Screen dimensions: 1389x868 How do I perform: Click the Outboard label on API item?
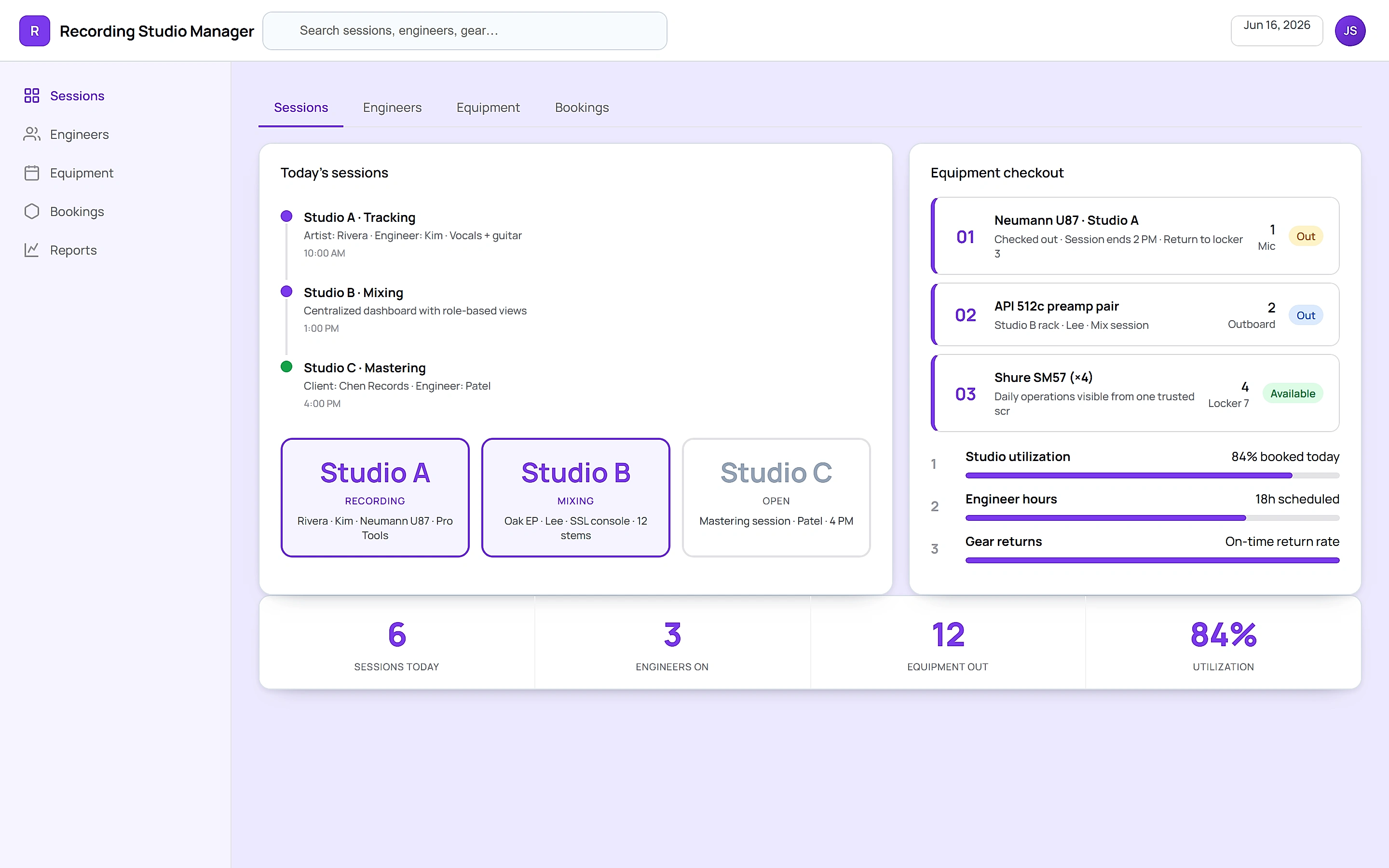click(1251, 324)
